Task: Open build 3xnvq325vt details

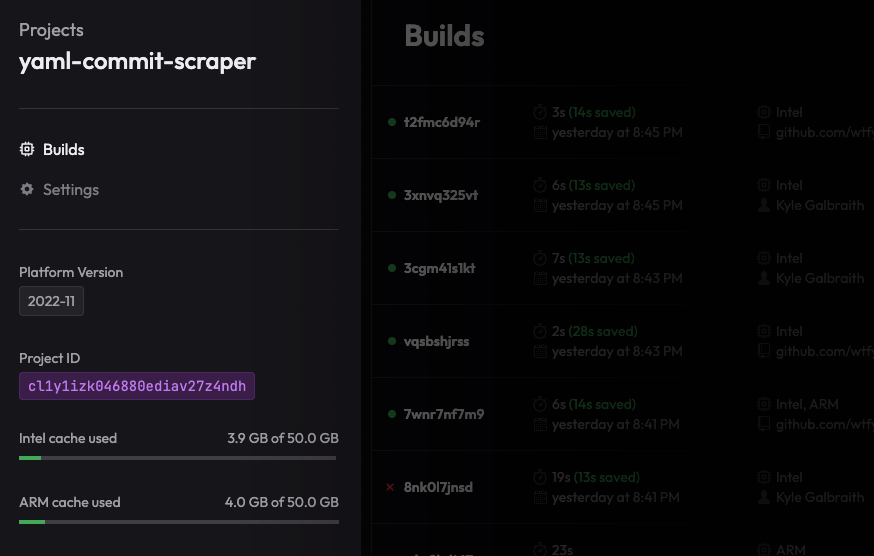Action: pos(441,195)
